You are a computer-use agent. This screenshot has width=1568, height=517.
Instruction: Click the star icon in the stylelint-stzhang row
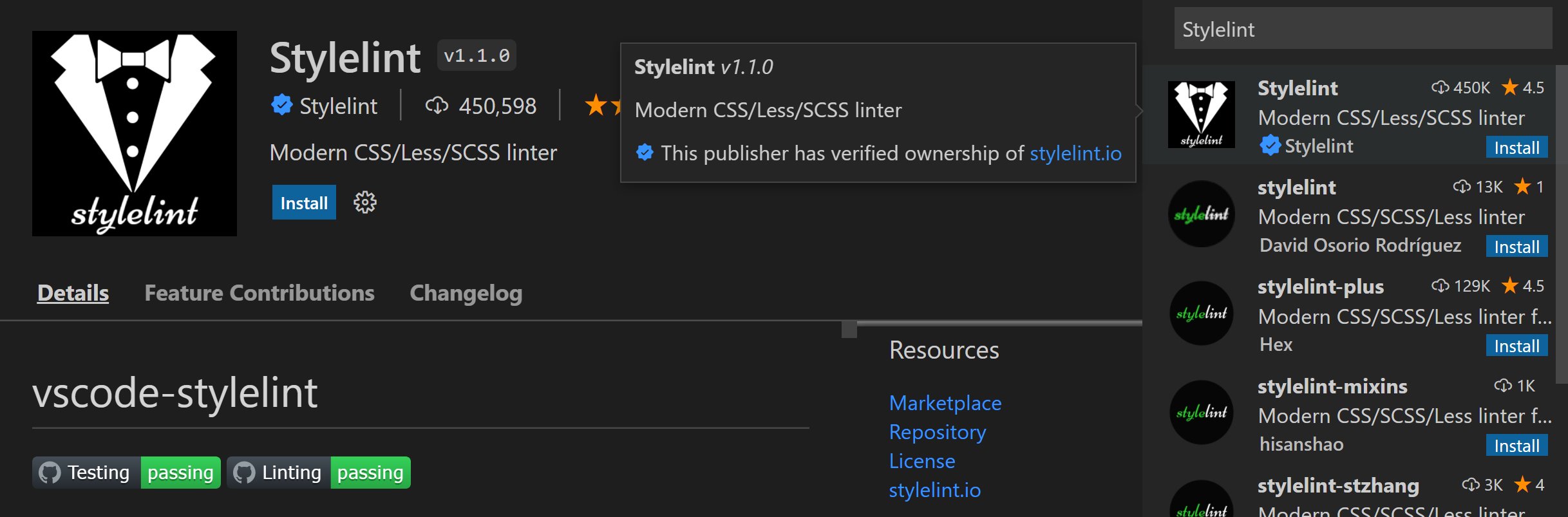click(1522, 484)
